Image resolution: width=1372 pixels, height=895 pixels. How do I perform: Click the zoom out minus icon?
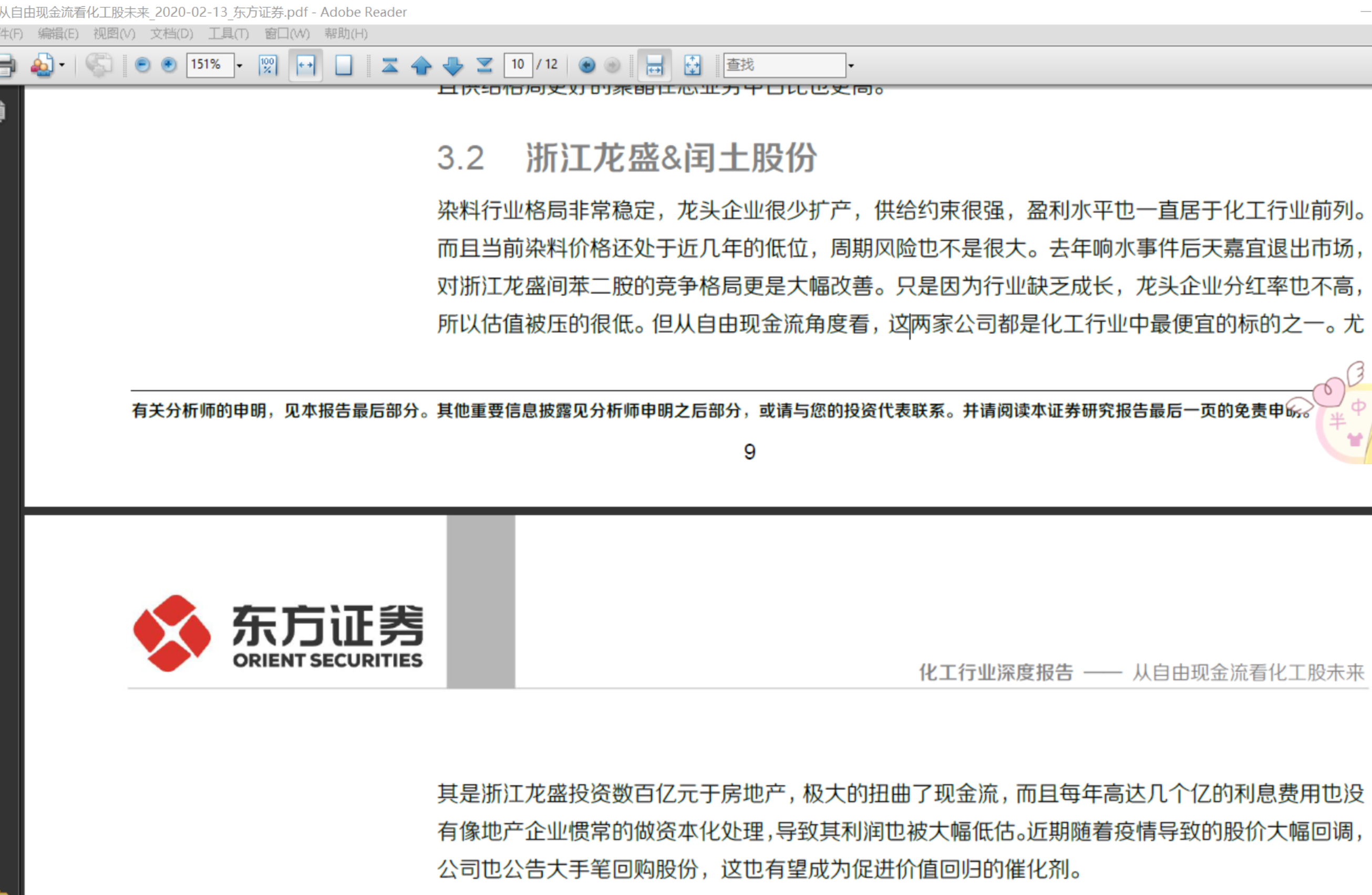coord(142,65)
